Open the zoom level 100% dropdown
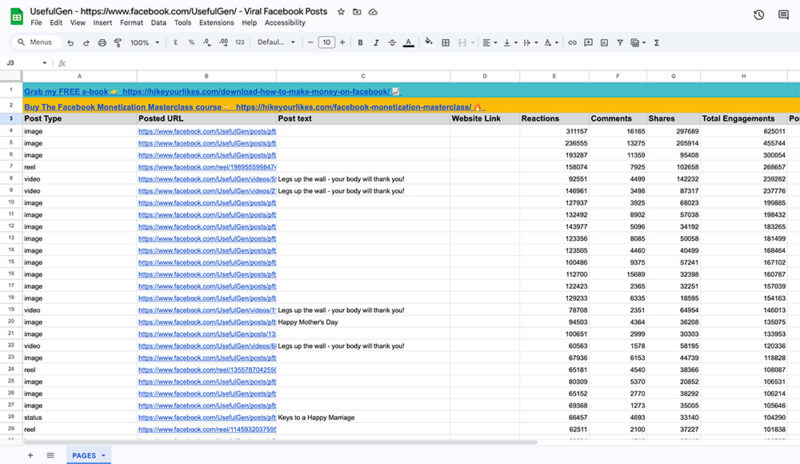Screen dimensions: 800x464 click(x=143, y=43)
